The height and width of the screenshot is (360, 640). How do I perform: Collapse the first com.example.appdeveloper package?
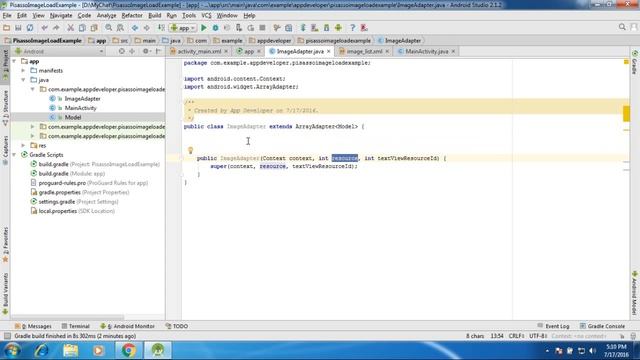[33, 89]
